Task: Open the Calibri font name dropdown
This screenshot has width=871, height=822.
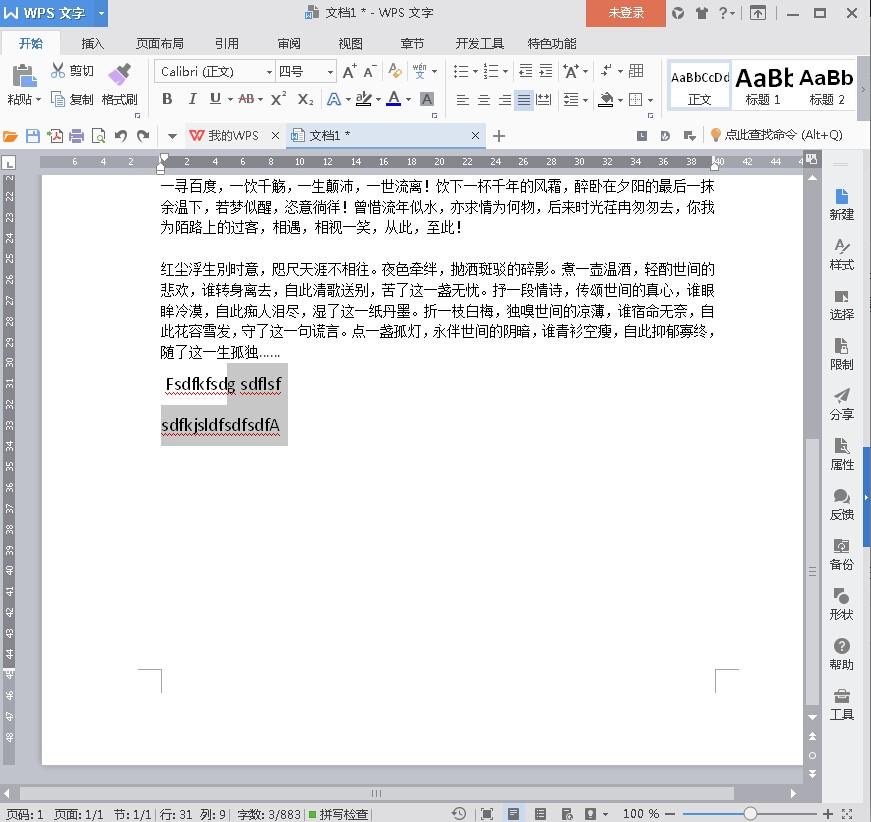Action: coord(269,72)
